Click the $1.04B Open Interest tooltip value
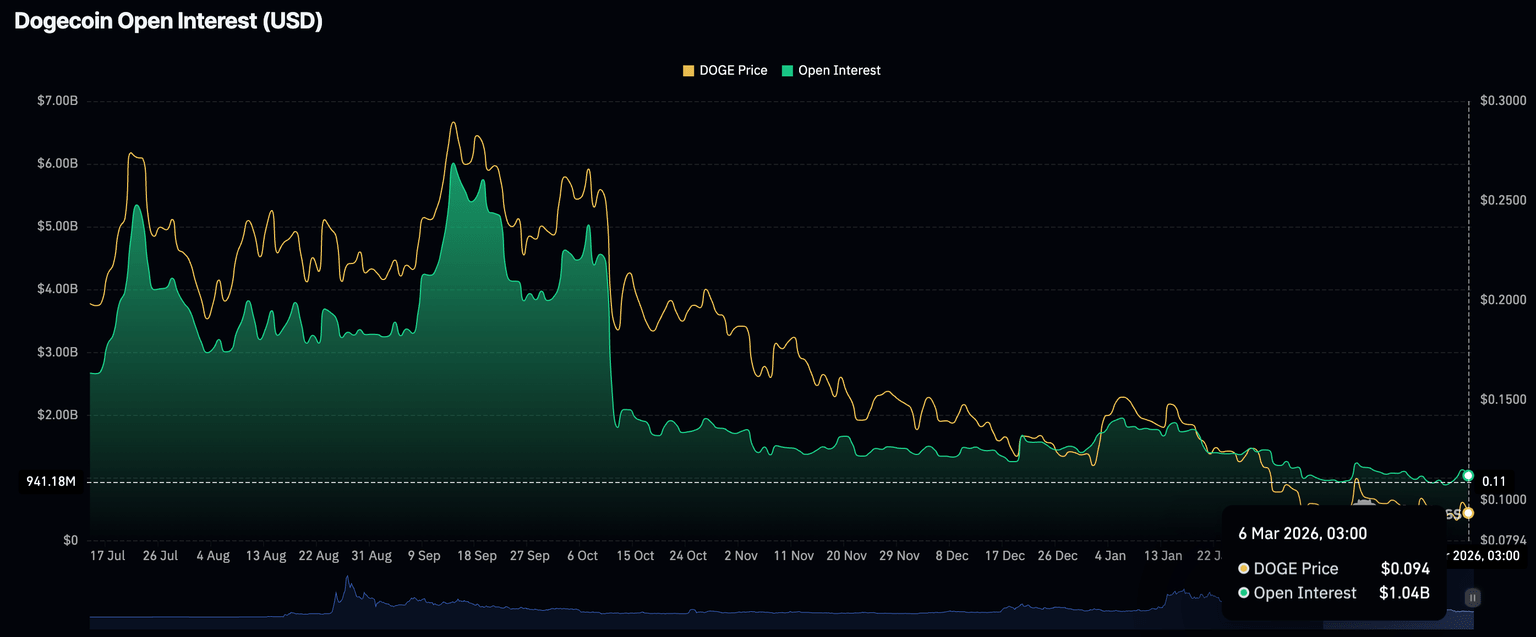This screenshot has width=1536, height=637. coord(1405,593)
